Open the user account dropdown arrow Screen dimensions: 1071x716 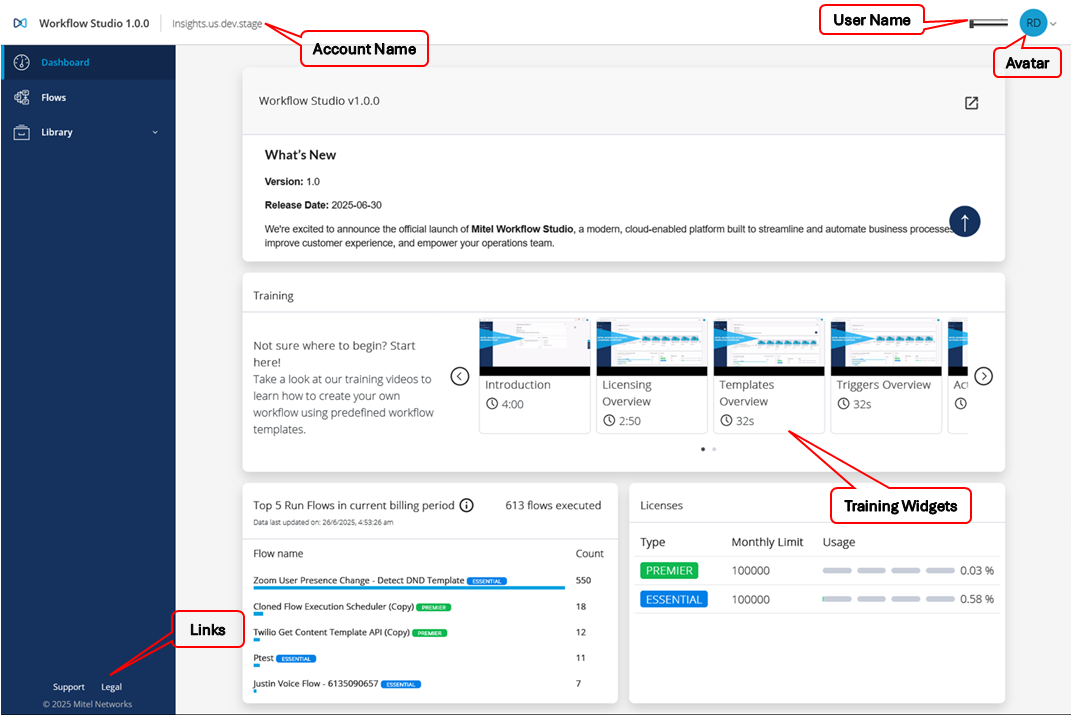coord(1053,24)
